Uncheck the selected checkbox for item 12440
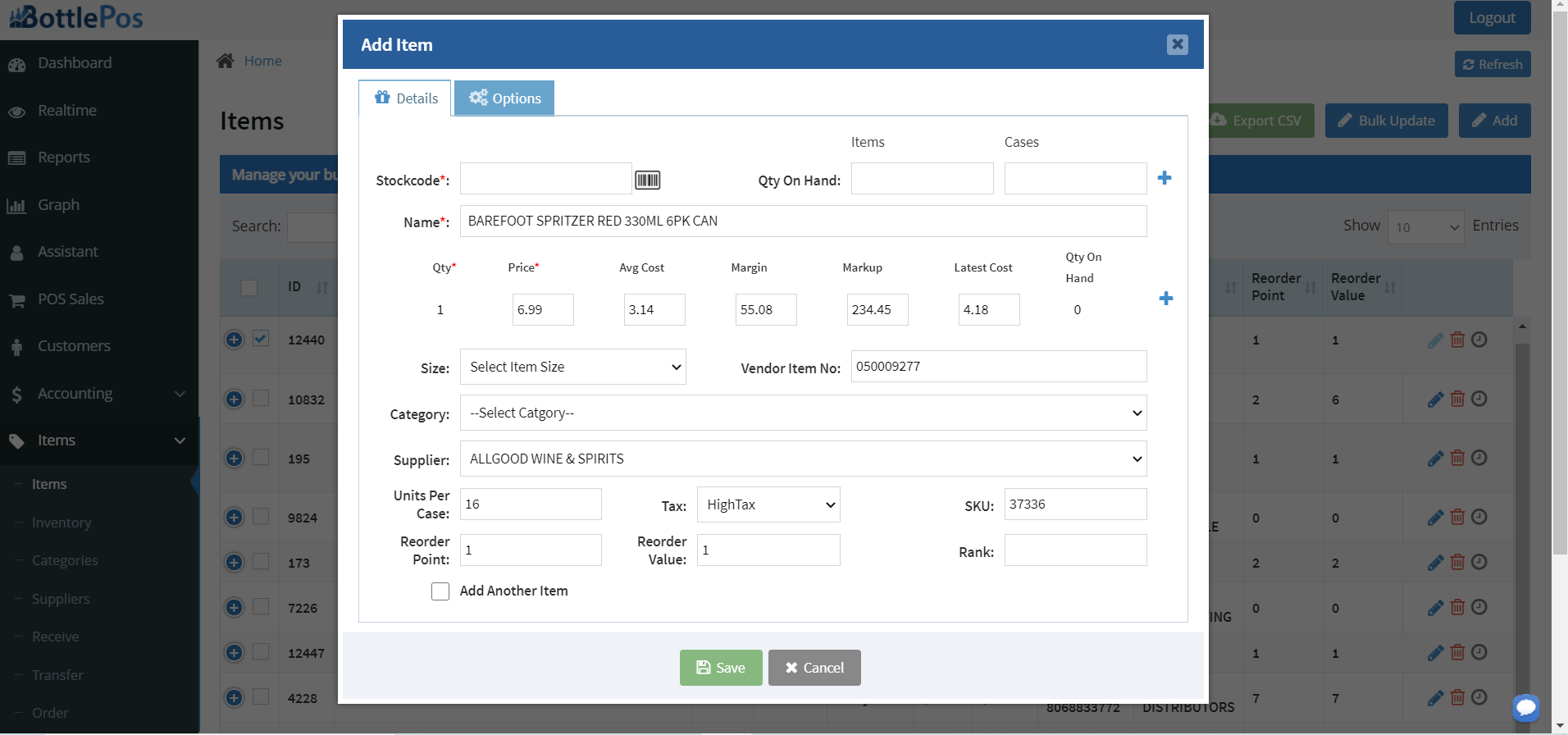 [x=261, y=338]
